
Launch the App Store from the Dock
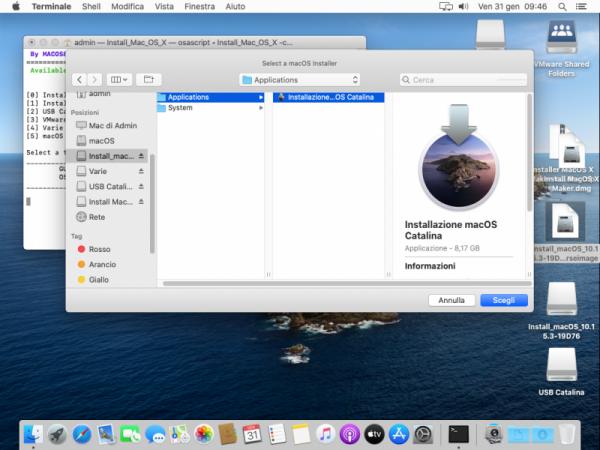click(x=398, y=434)
